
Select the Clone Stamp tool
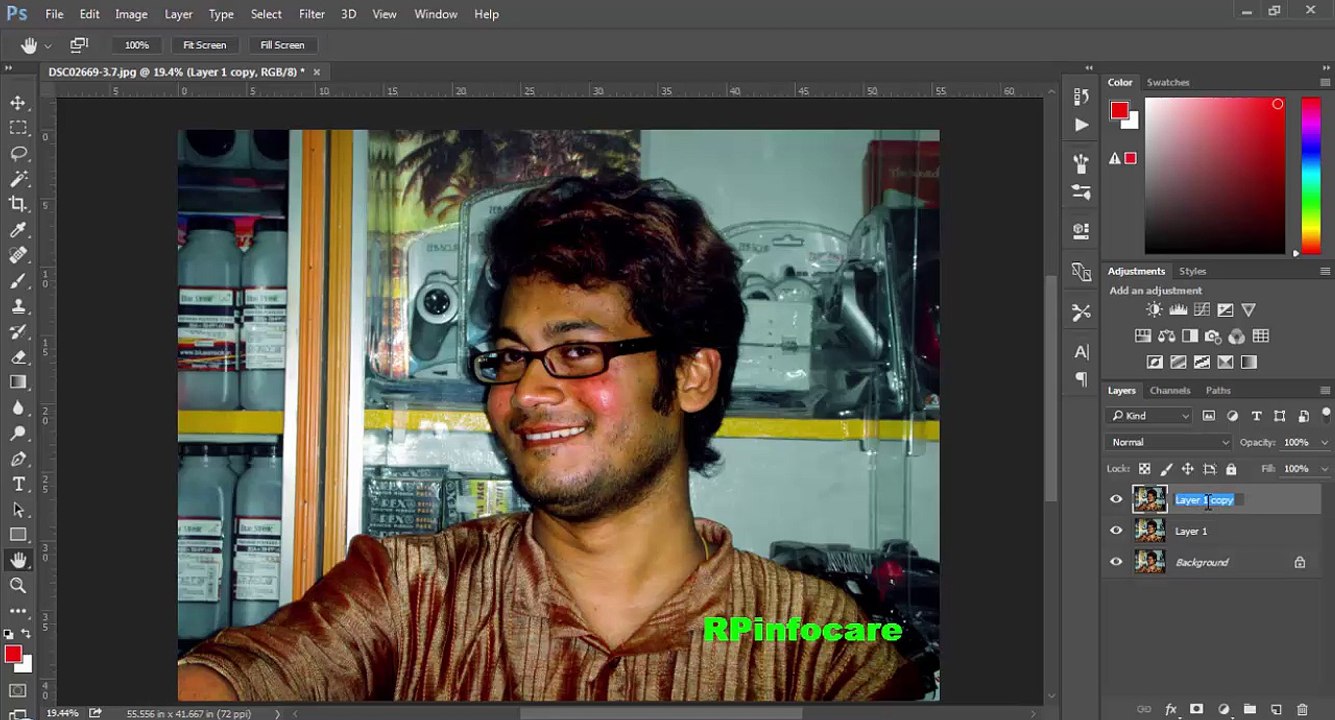tap(18, 306)
